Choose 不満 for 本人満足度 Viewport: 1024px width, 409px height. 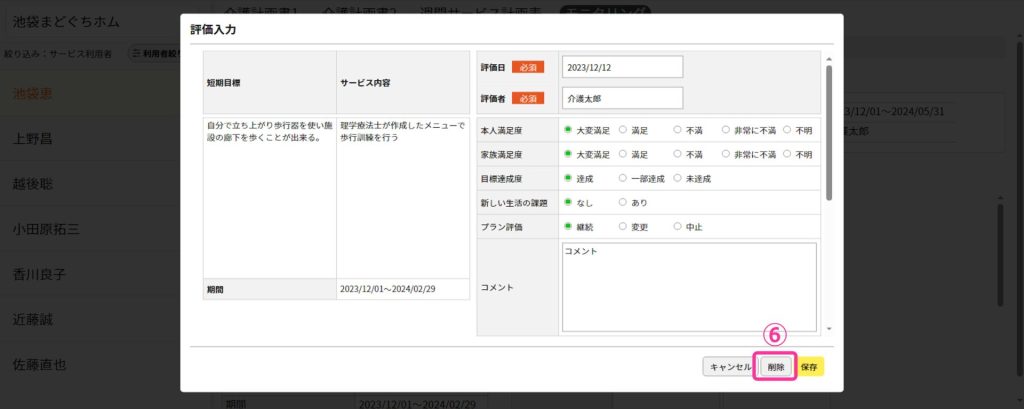pyautogui.click(x=677, y=129)
